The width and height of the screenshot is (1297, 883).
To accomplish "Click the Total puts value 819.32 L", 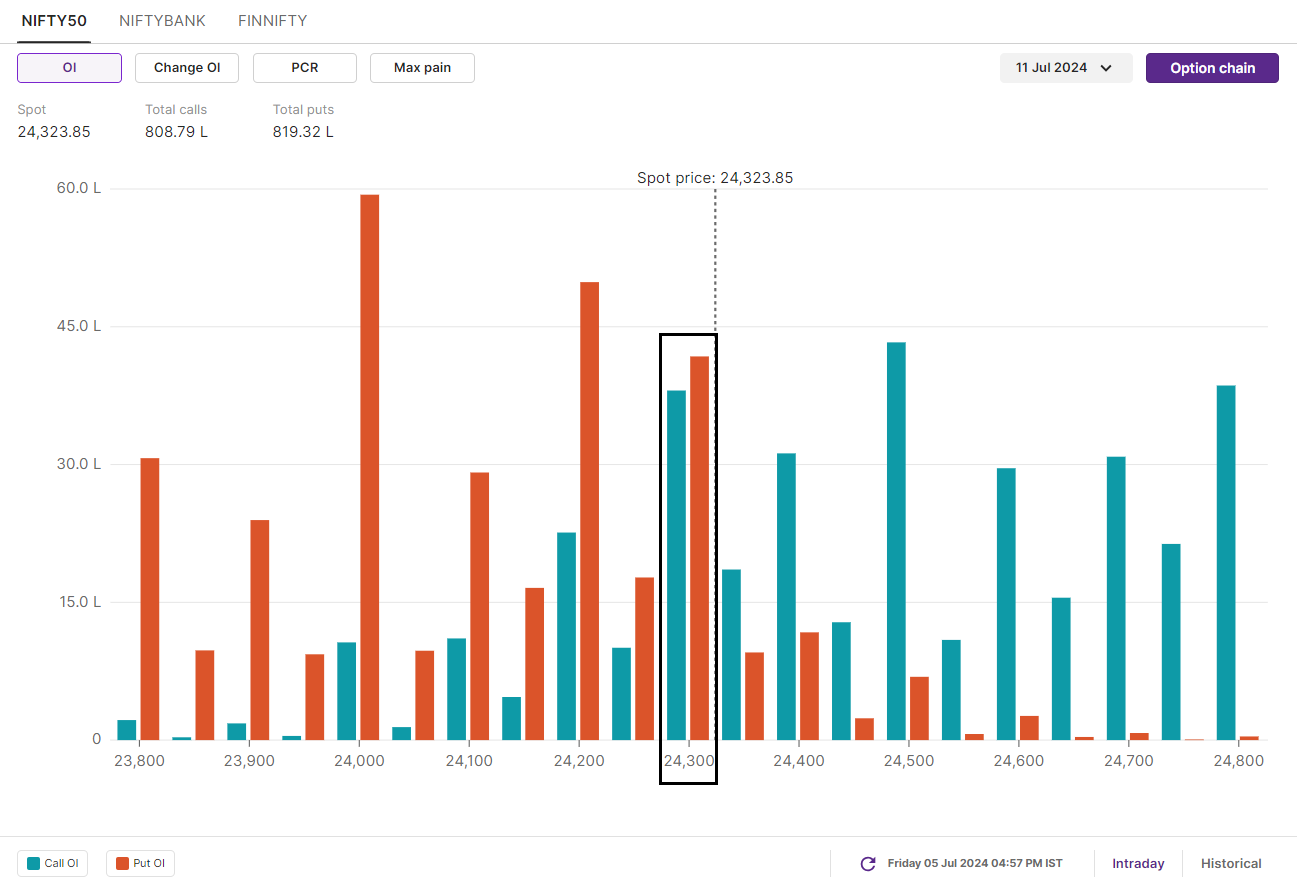I will [x=303, y=131].
